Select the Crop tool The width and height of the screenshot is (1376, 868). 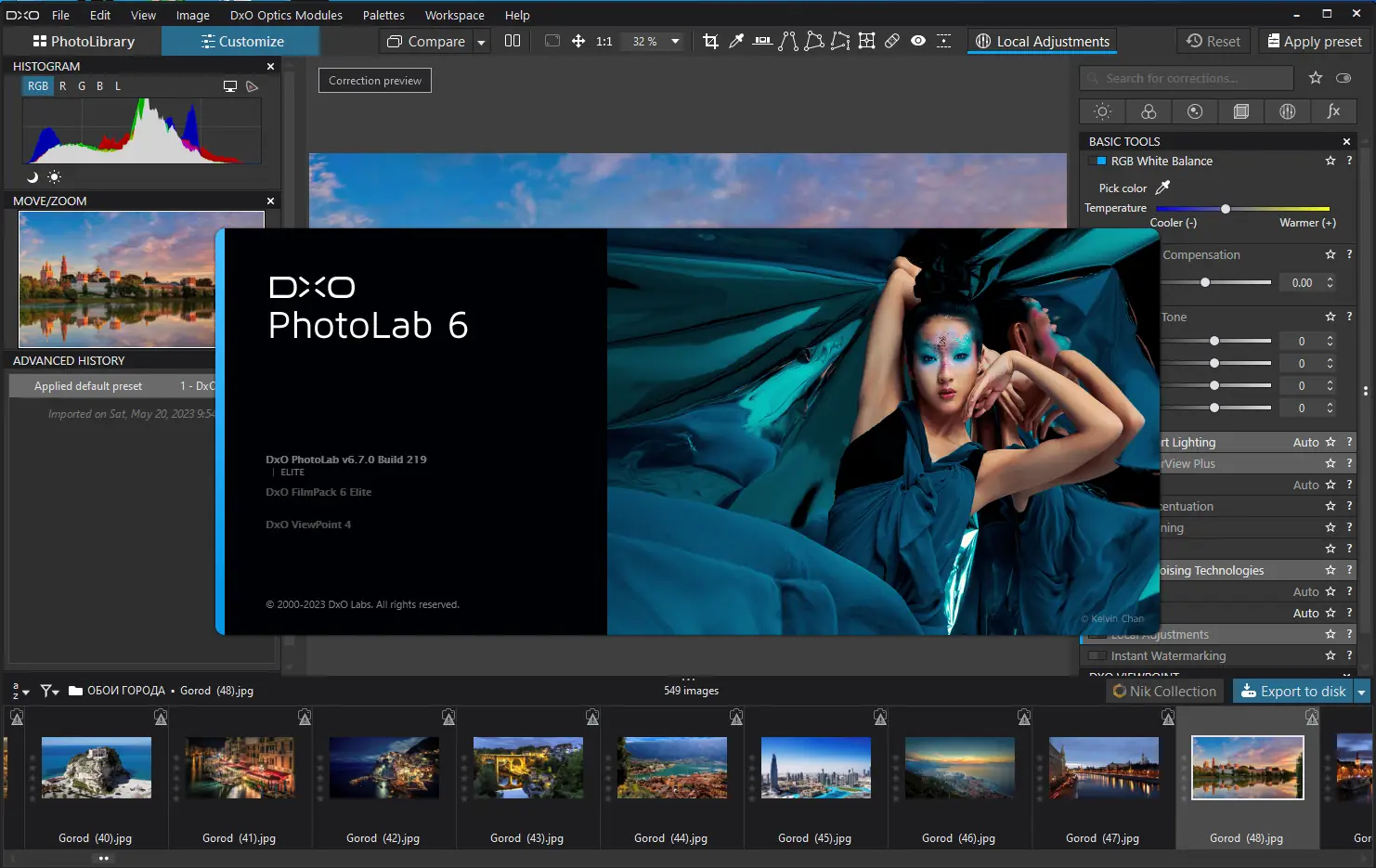click(x=710, y=41)
